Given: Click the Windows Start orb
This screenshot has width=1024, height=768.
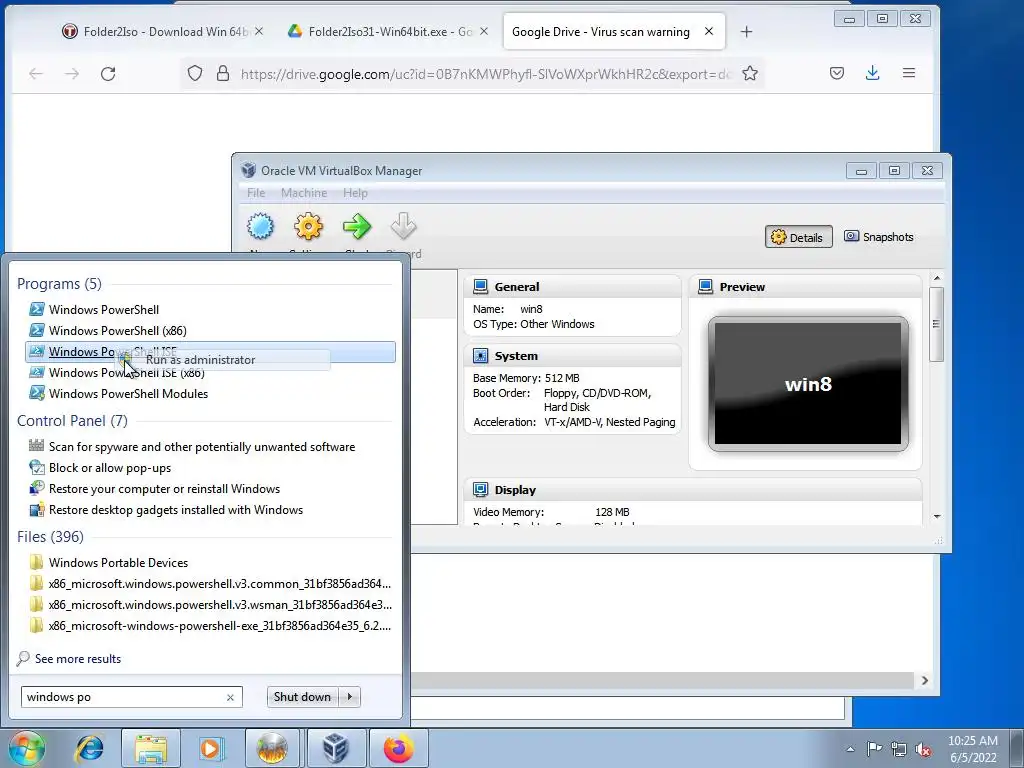Looking at the screenshot, I should 27,748.
